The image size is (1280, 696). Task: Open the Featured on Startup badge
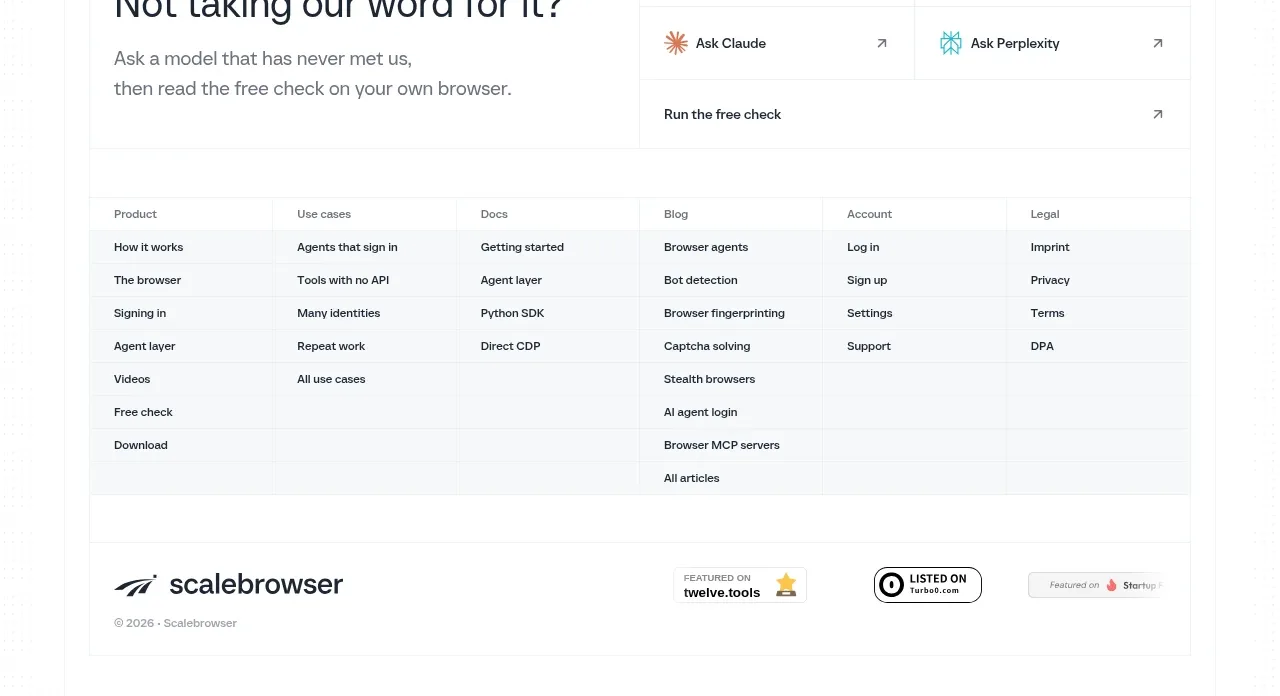(1097, 585)
